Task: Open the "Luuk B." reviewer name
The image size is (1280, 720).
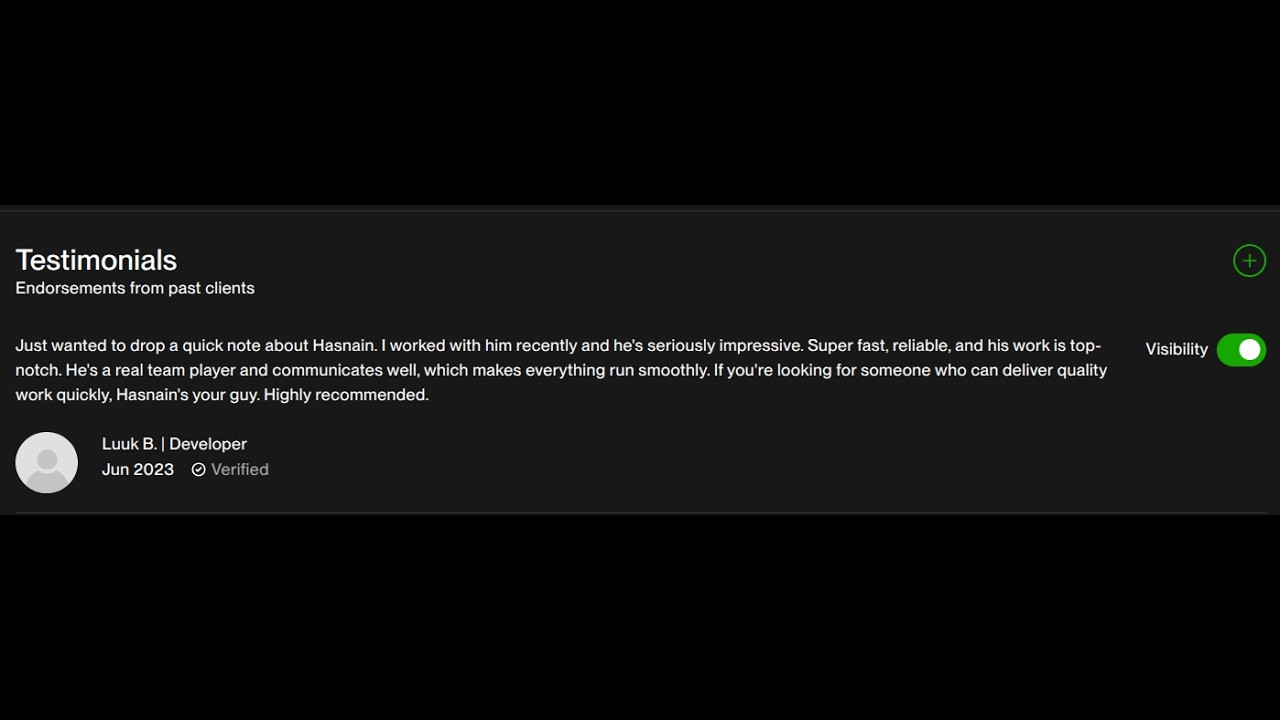Action: (x=129, y=444)
